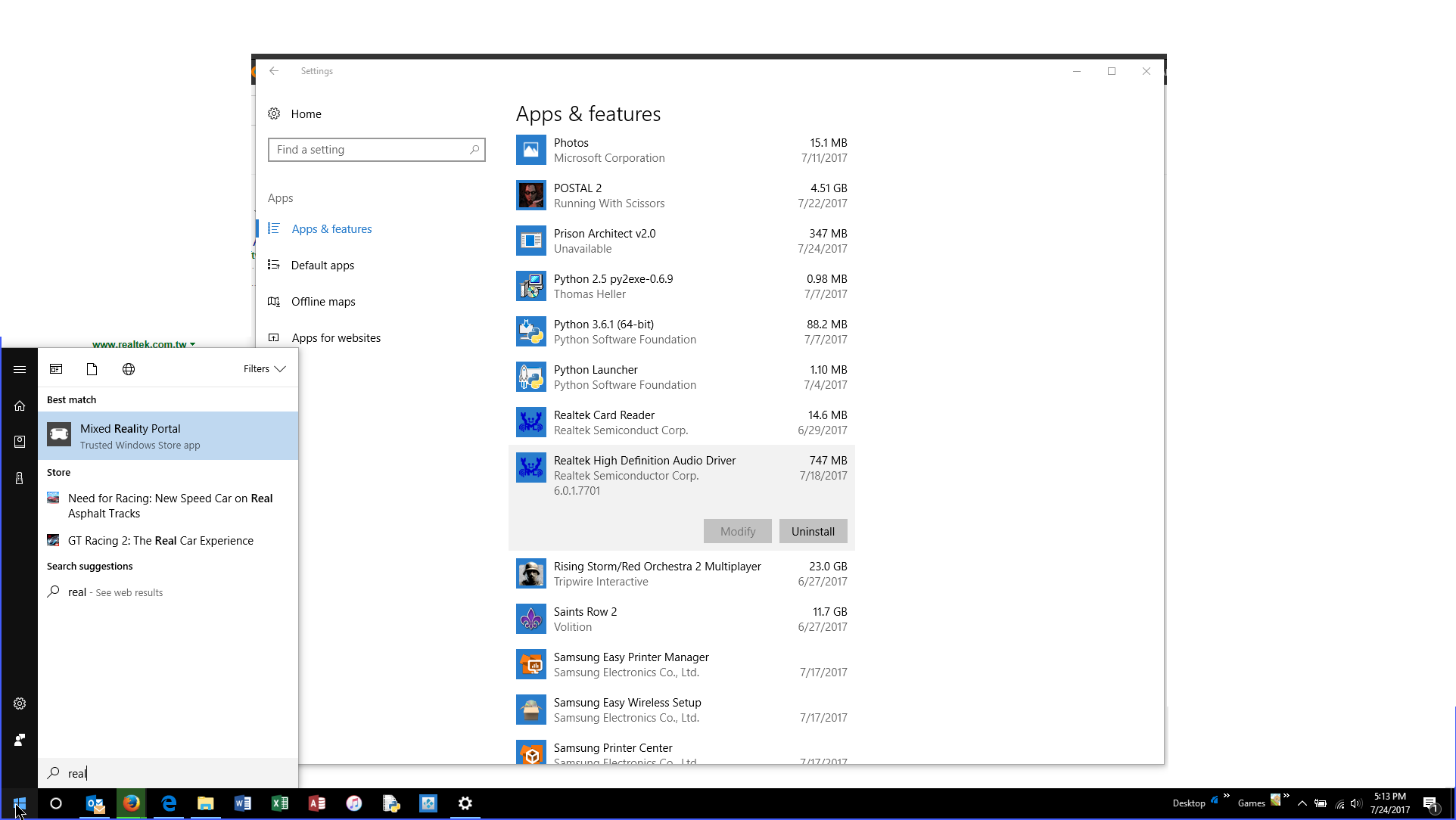Image resolution: width=1456 pixels, height=820 pixels.
Task: Open Word from the taskbar
Action: 243,803
